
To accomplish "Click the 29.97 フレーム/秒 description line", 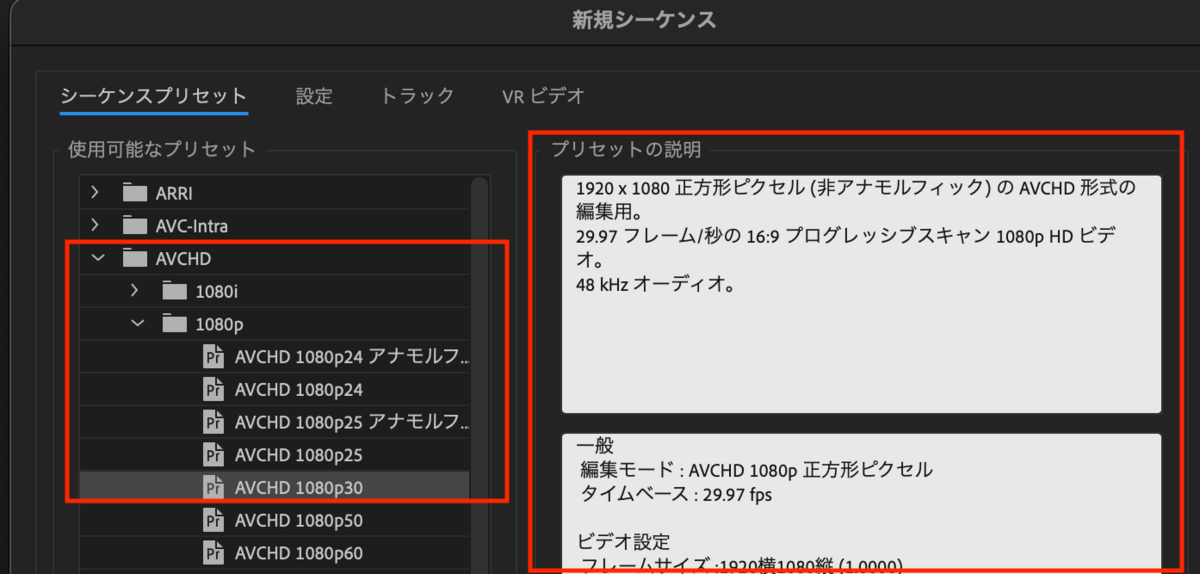I will tap(846, 248).
